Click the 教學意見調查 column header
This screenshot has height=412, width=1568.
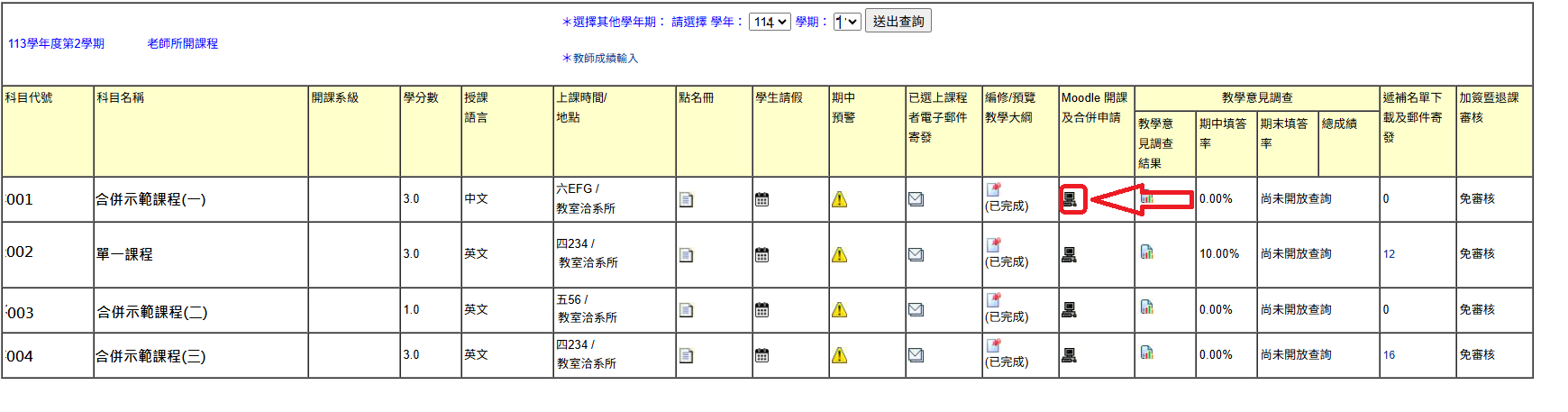point(1257,97)
